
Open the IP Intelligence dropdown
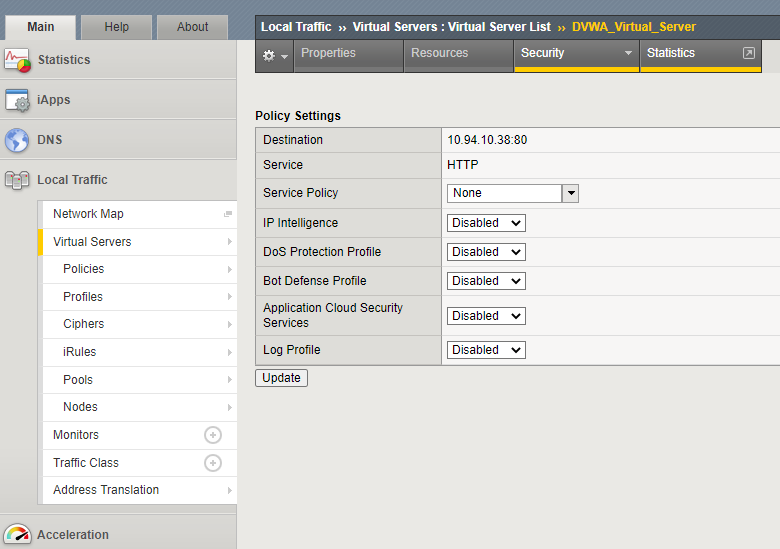click(x=486, y=223)
